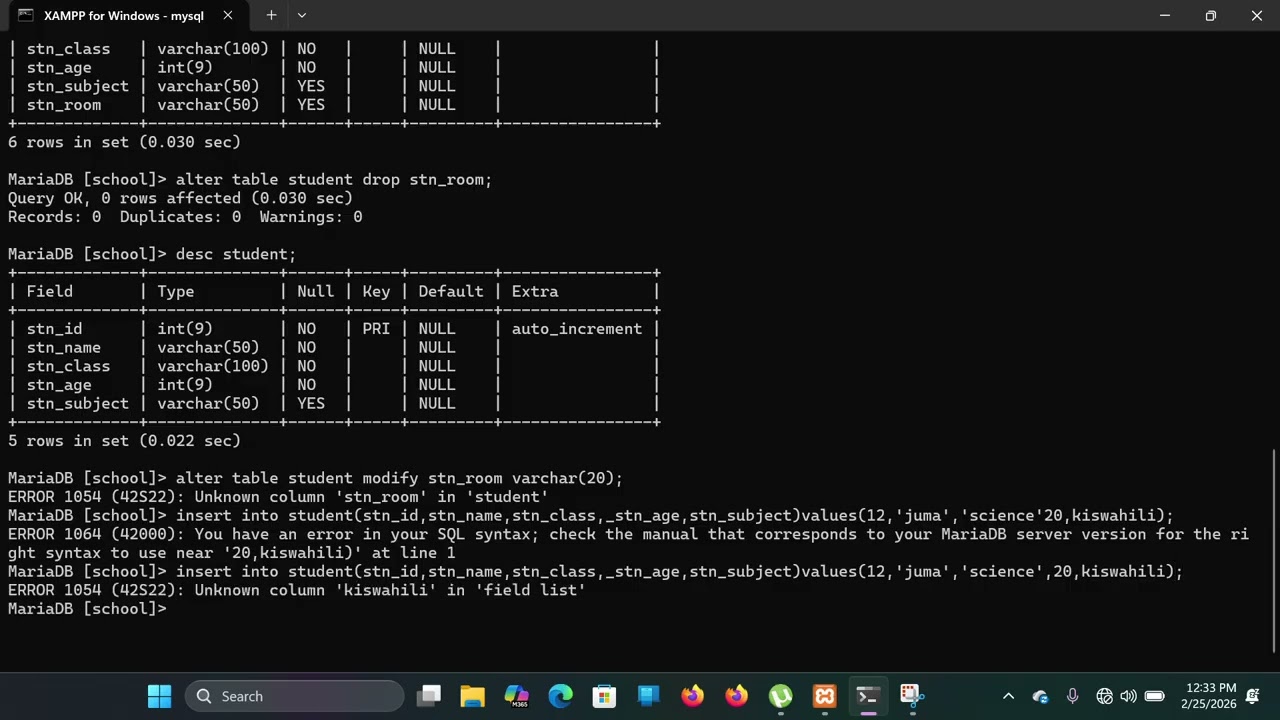Launch Microsoft 365 Copilot from taskbar
Viewport: 1280px width, 720px height.
coord(517,696)
